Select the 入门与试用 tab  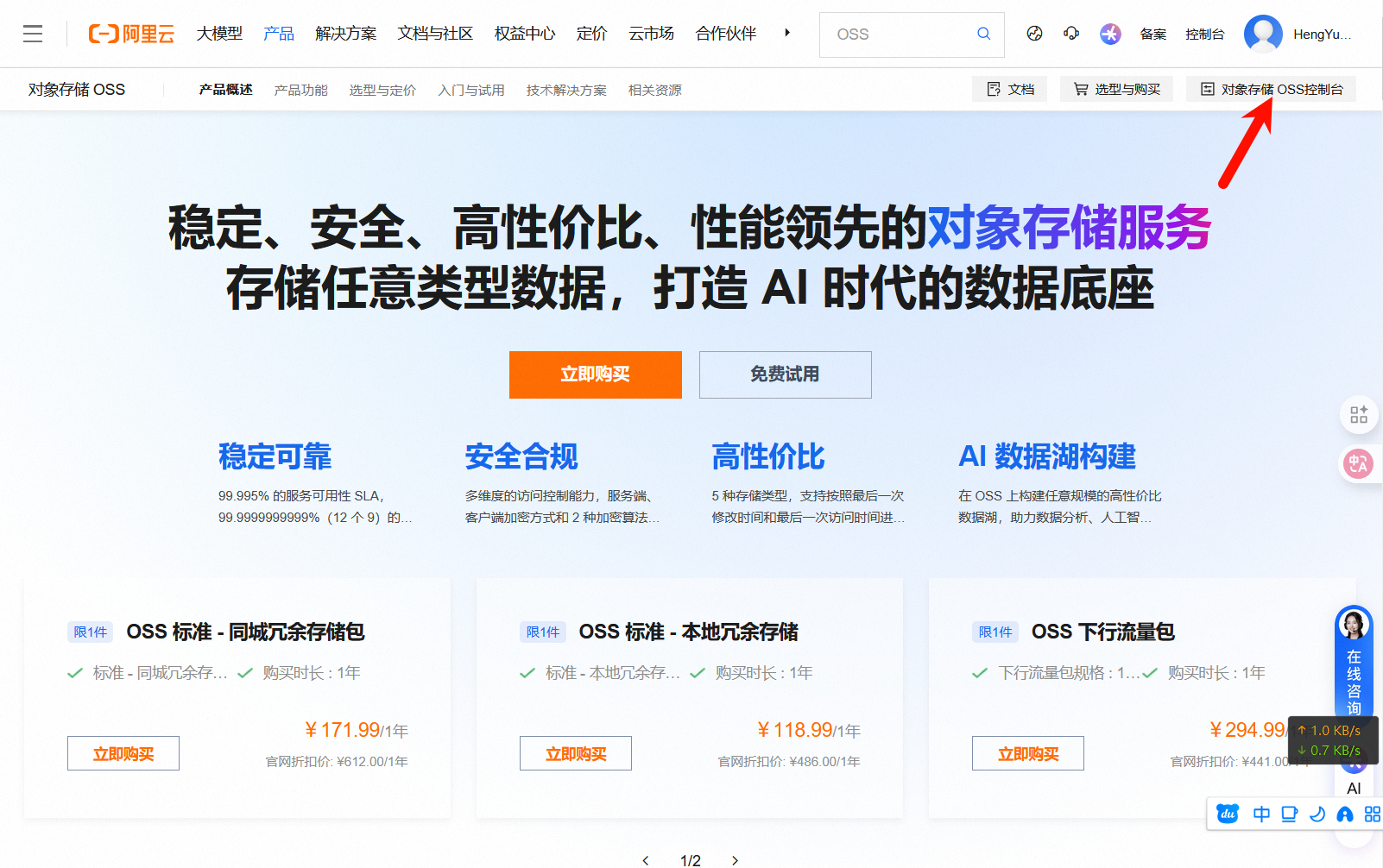tap(471, 90)
